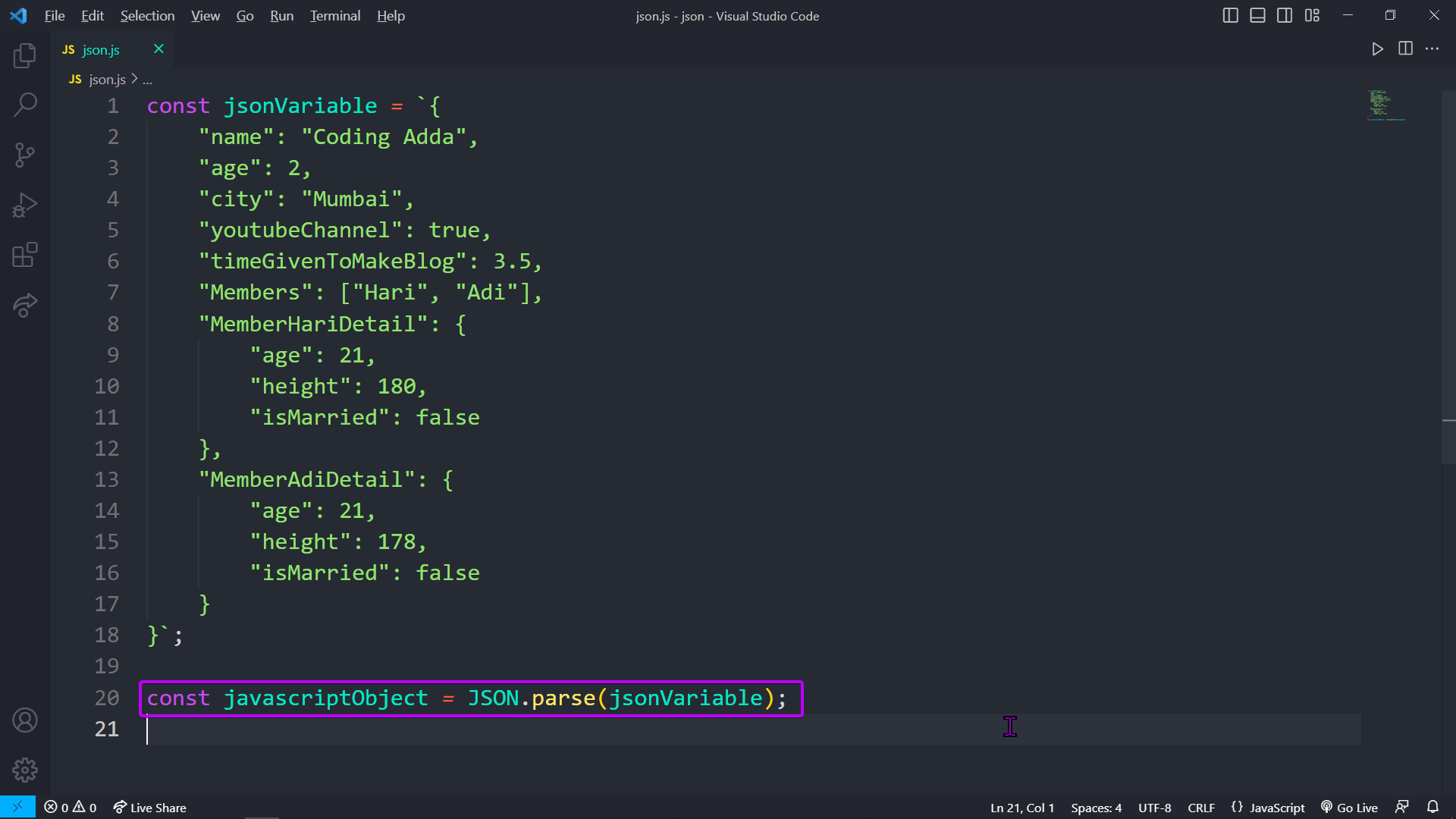Change indentation via Spaces: 4
The image size is (1456, 819).
1096,808
